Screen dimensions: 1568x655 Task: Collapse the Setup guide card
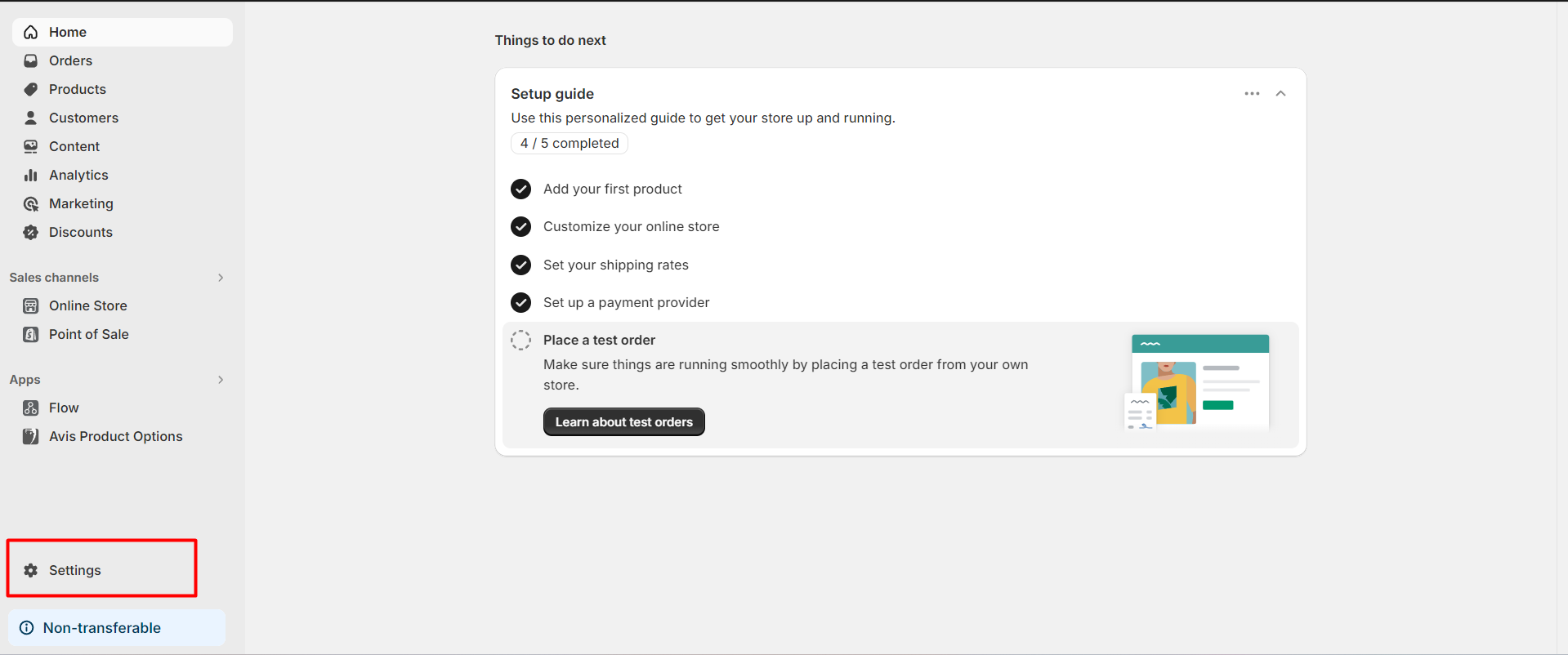pos(1280,94)
